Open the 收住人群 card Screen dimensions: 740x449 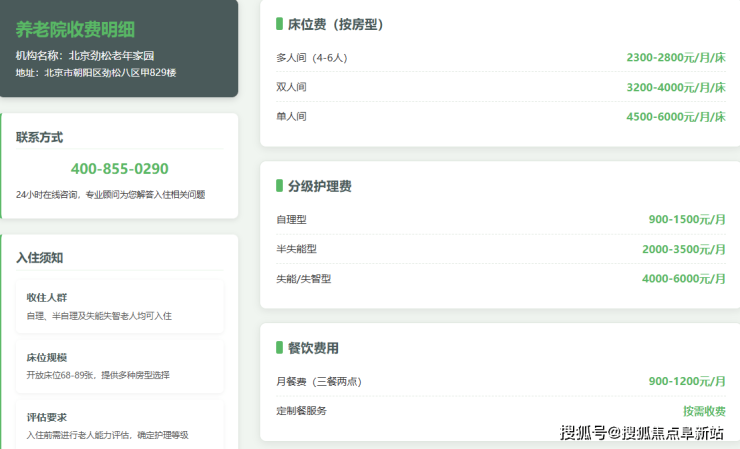(119, 306)
